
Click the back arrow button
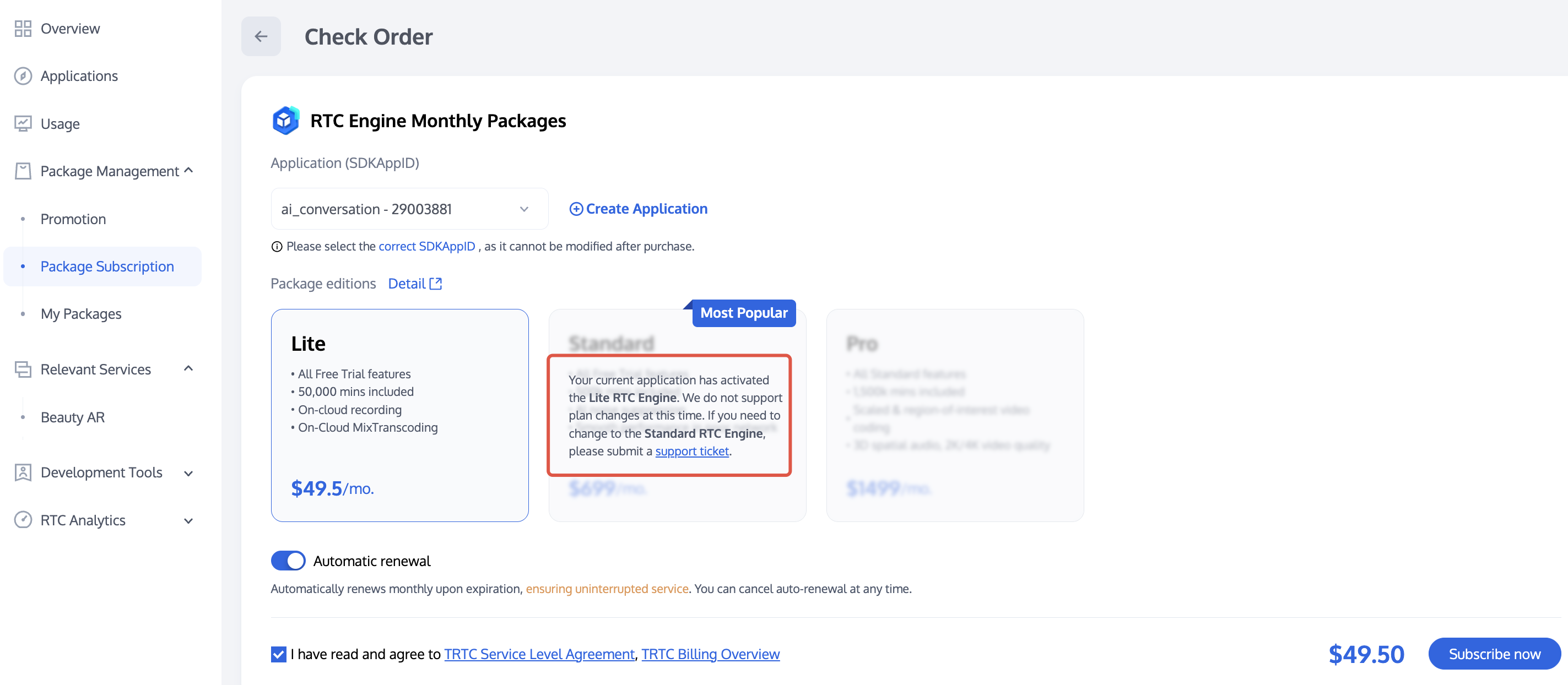pyautogui.click(x=261, y=36)
